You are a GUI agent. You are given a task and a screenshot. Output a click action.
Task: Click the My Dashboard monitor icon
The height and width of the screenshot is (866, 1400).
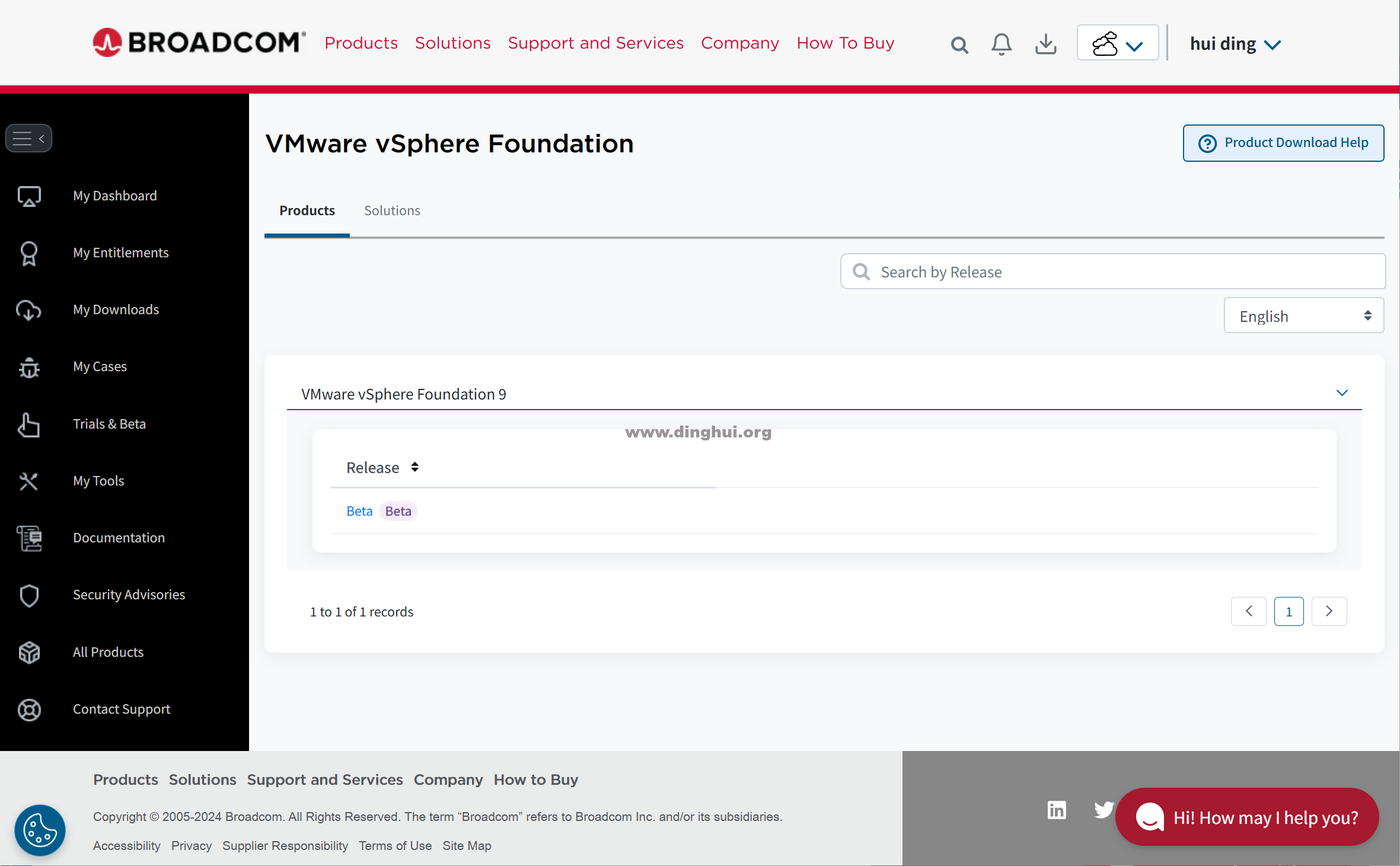coord(29,196)
